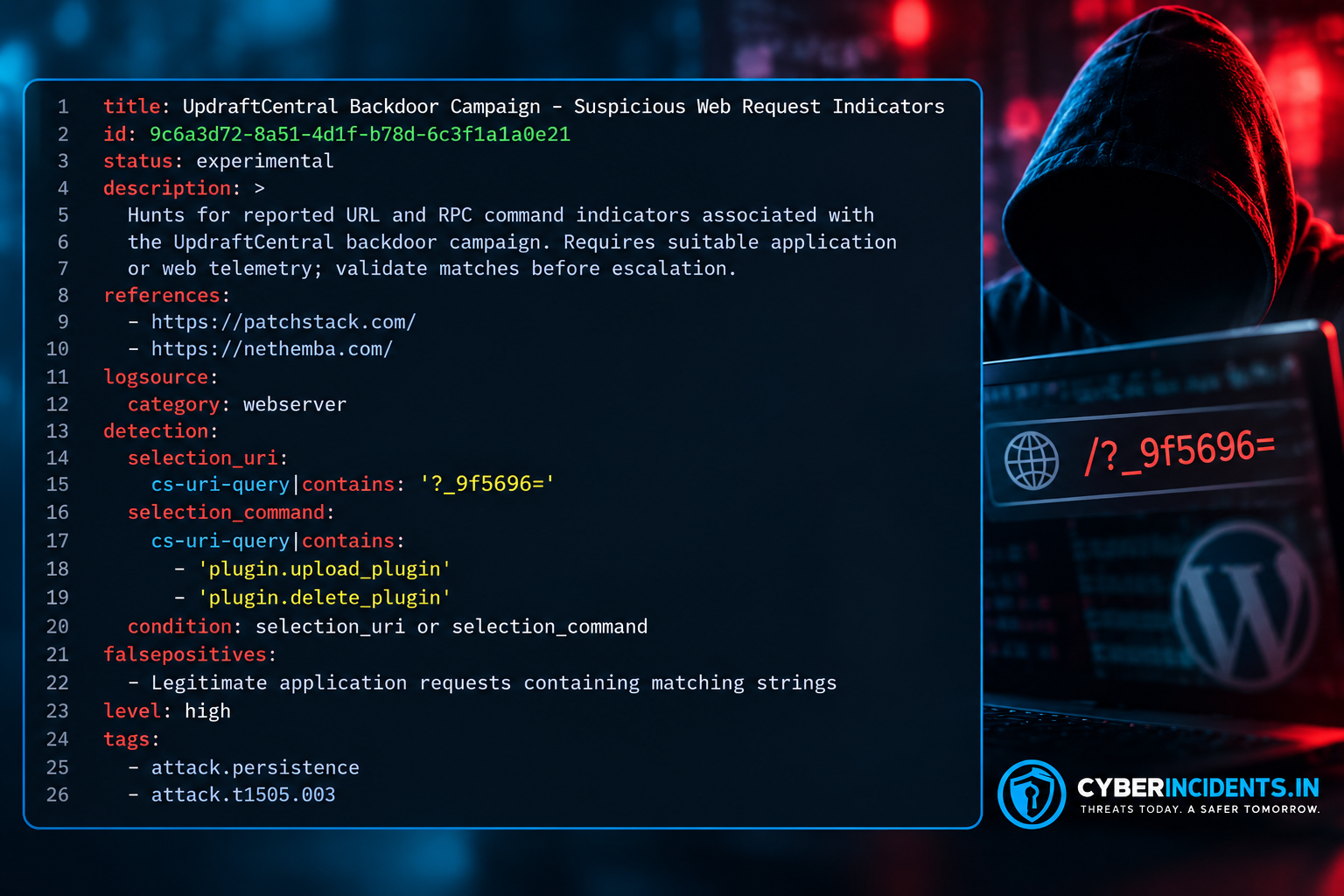Click 'Hunts for reported URL' description line
Screen dimensions: 1344x896
tap(500, 215)
